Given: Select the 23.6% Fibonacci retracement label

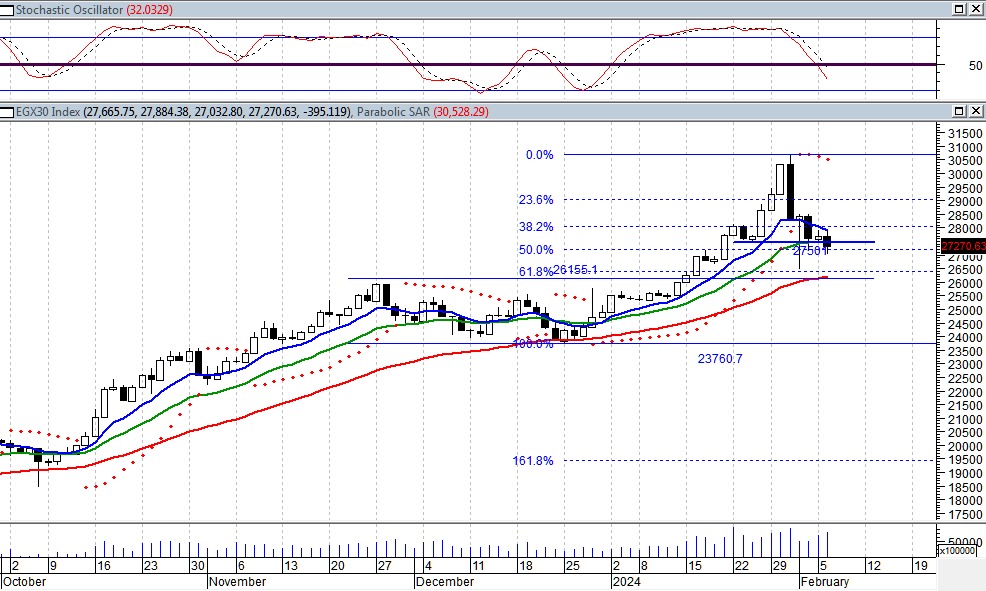Looking at the screenshot, I should point(536,200).
